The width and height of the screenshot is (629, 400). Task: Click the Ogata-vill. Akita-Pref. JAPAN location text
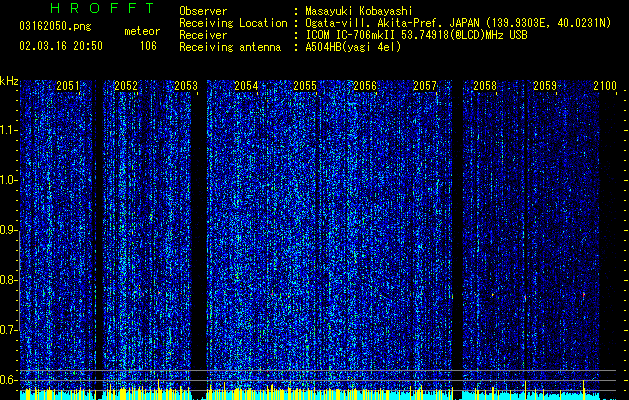(x=458, y=23)
